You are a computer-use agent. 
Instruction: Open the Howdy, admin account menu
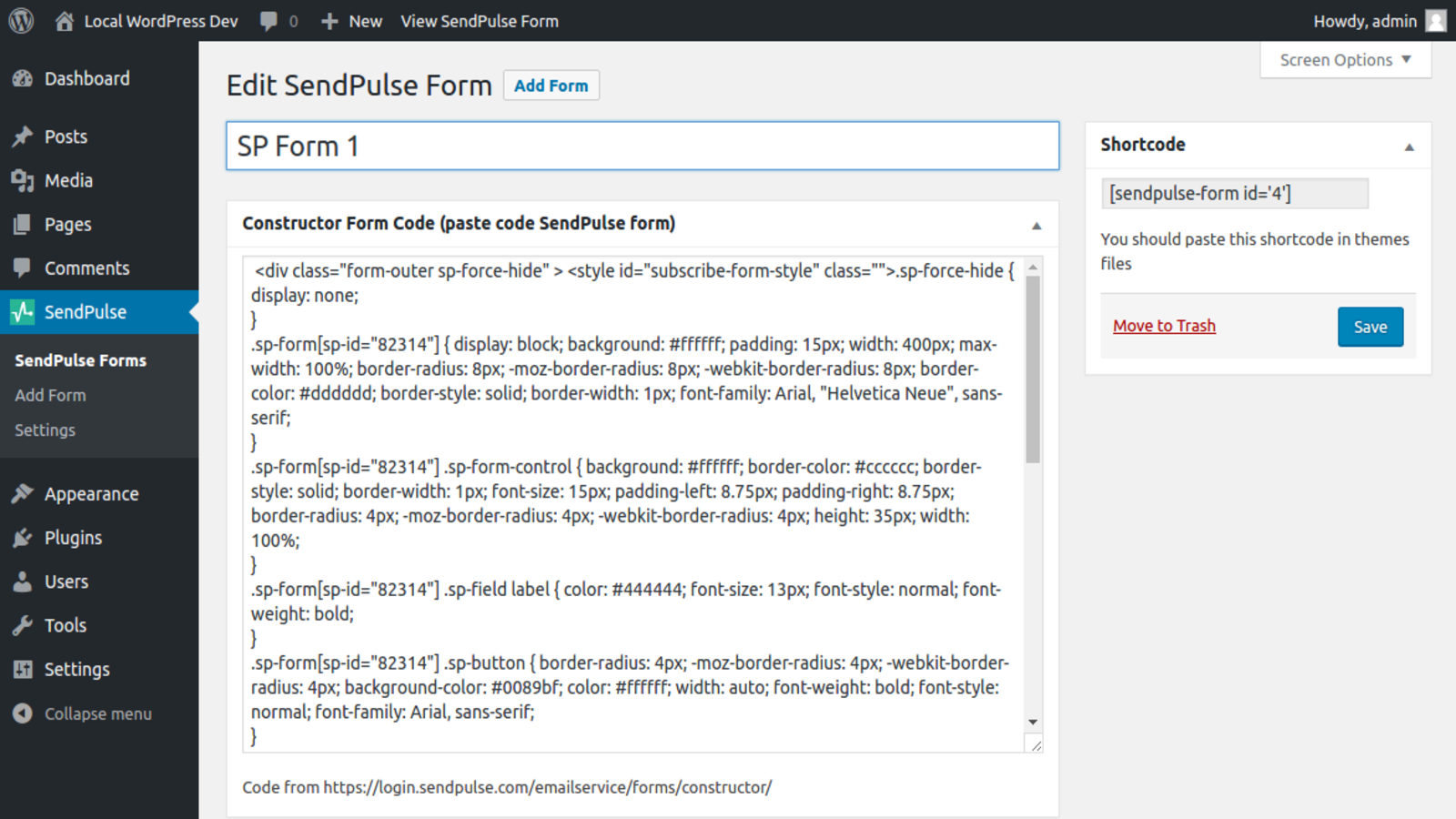click(1367, 21)
